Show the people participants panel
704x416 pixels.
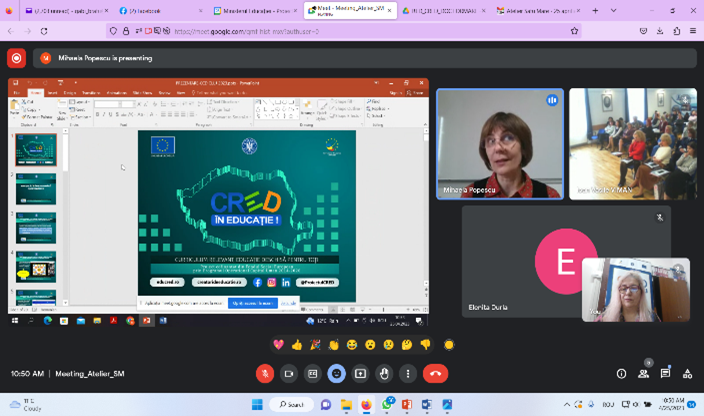click(x=643, y=373)
